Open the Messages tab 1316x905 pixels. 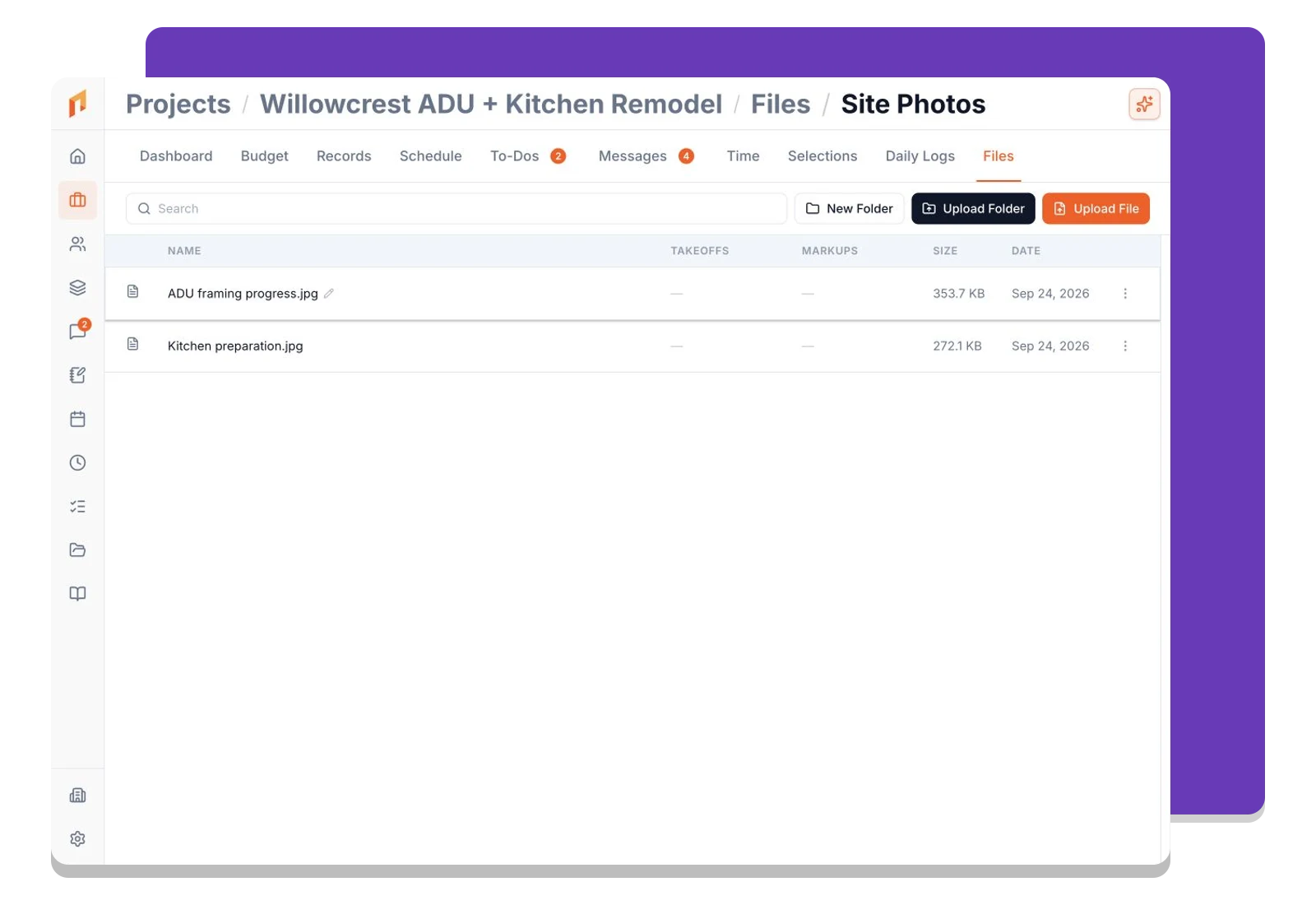646,156
